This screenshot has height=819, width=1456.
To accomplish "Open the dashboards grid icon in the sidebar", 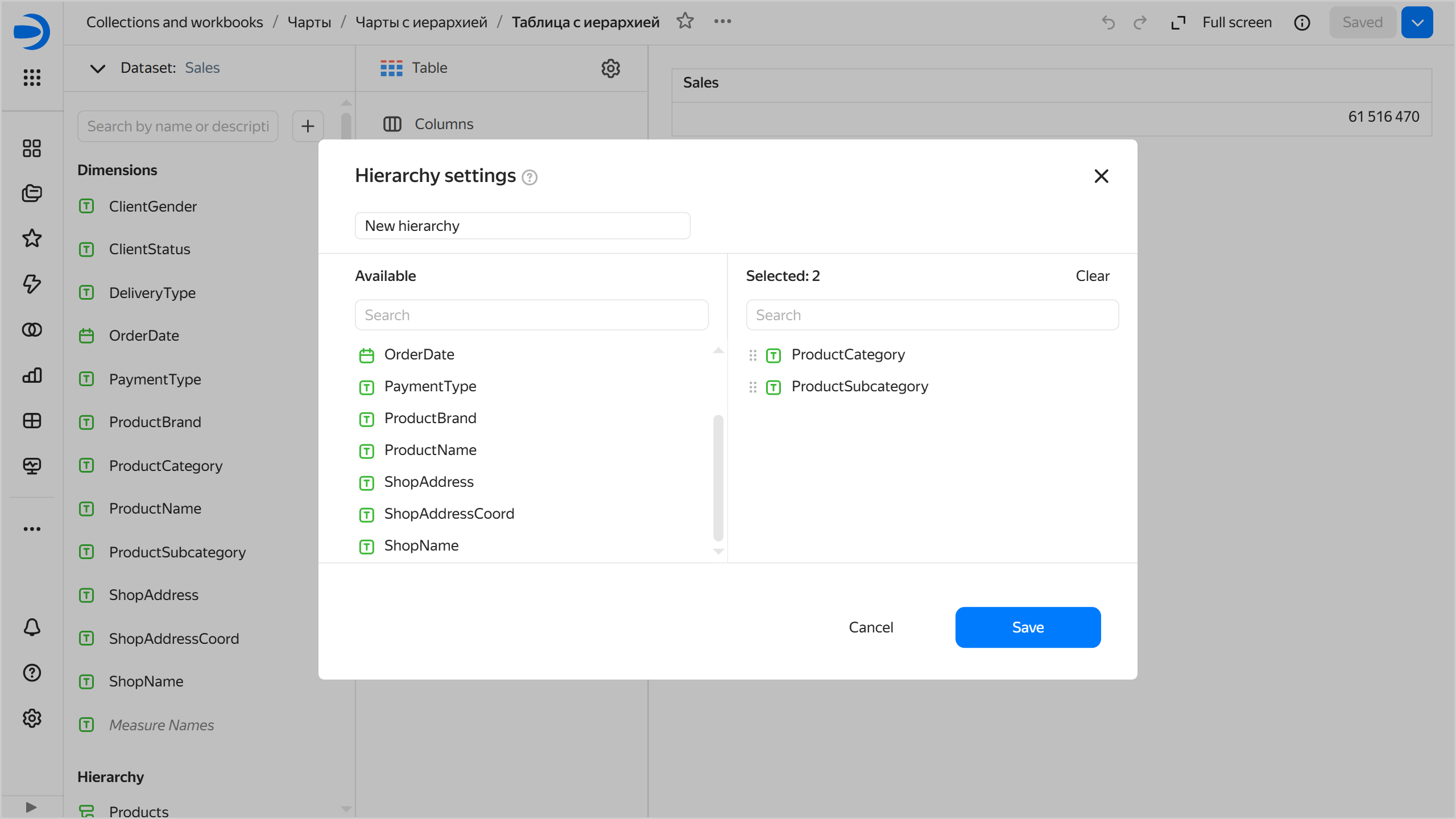I will tap(32, 148).
